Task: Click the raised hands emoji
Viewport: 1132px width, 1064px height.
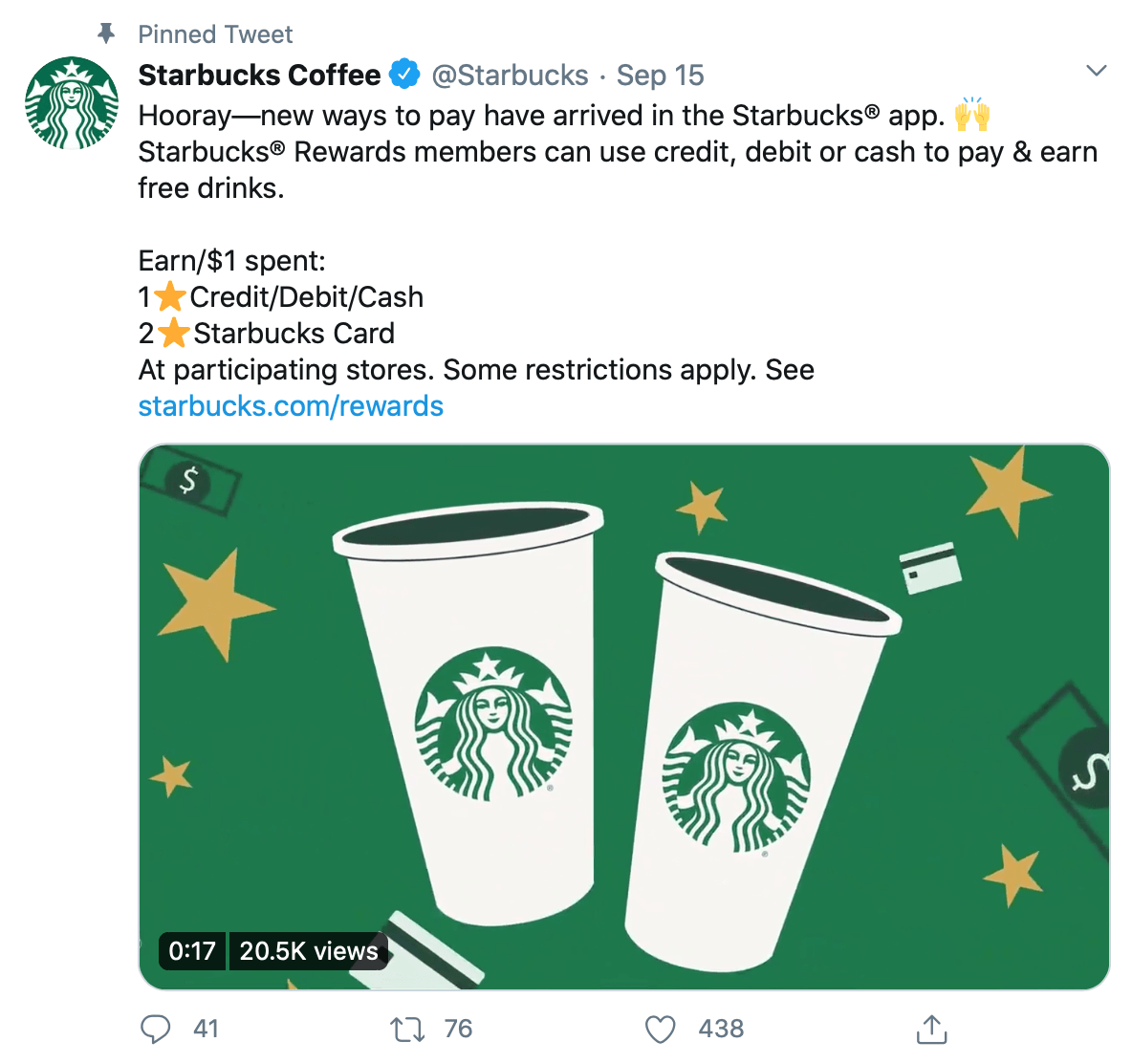Action: pyautogui.click(x=971, y=114)
